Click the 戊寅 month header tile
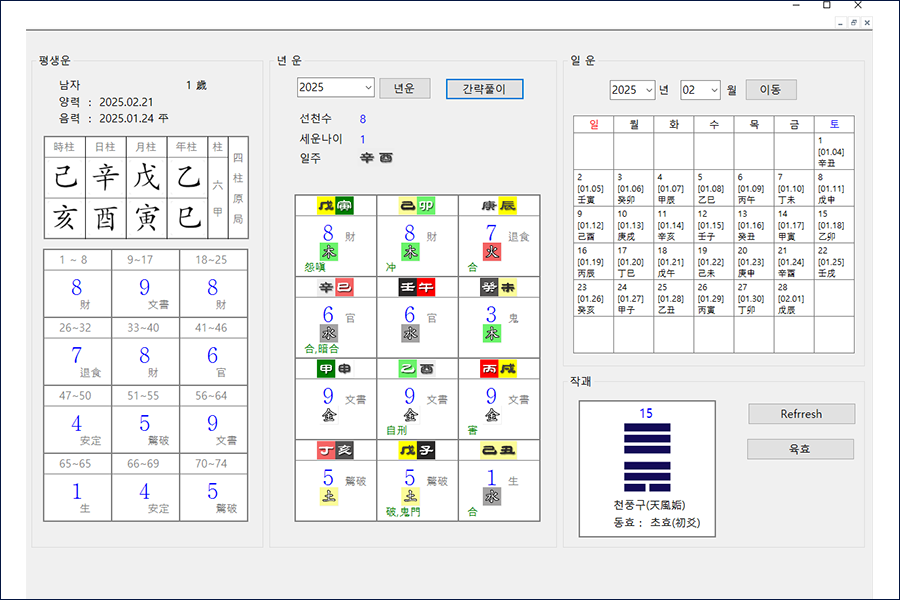The height and width of the screenshot is (600, 900). tap(336, 206)
